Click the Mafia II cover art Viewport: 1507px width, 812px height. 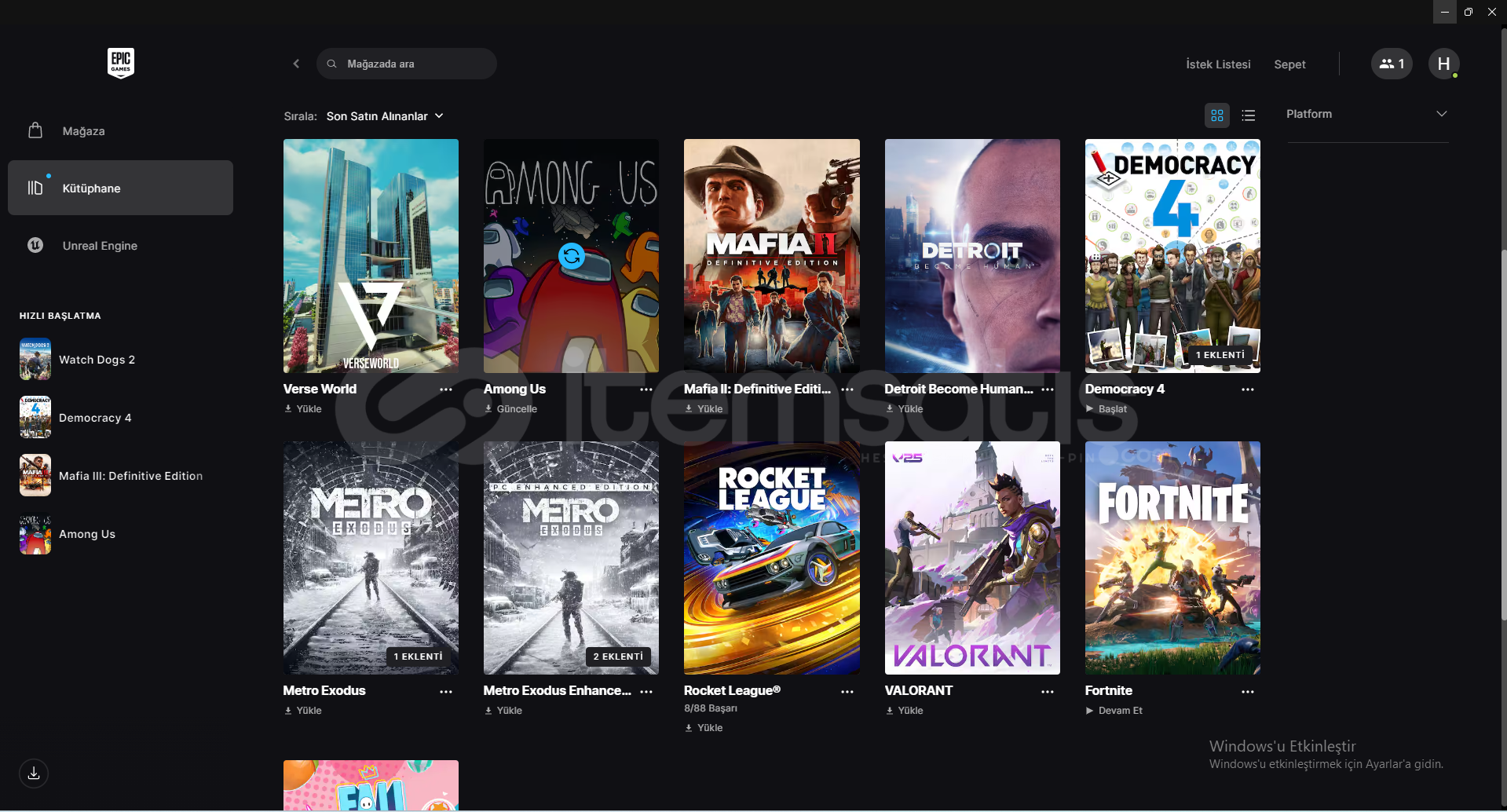pos(772,256)
